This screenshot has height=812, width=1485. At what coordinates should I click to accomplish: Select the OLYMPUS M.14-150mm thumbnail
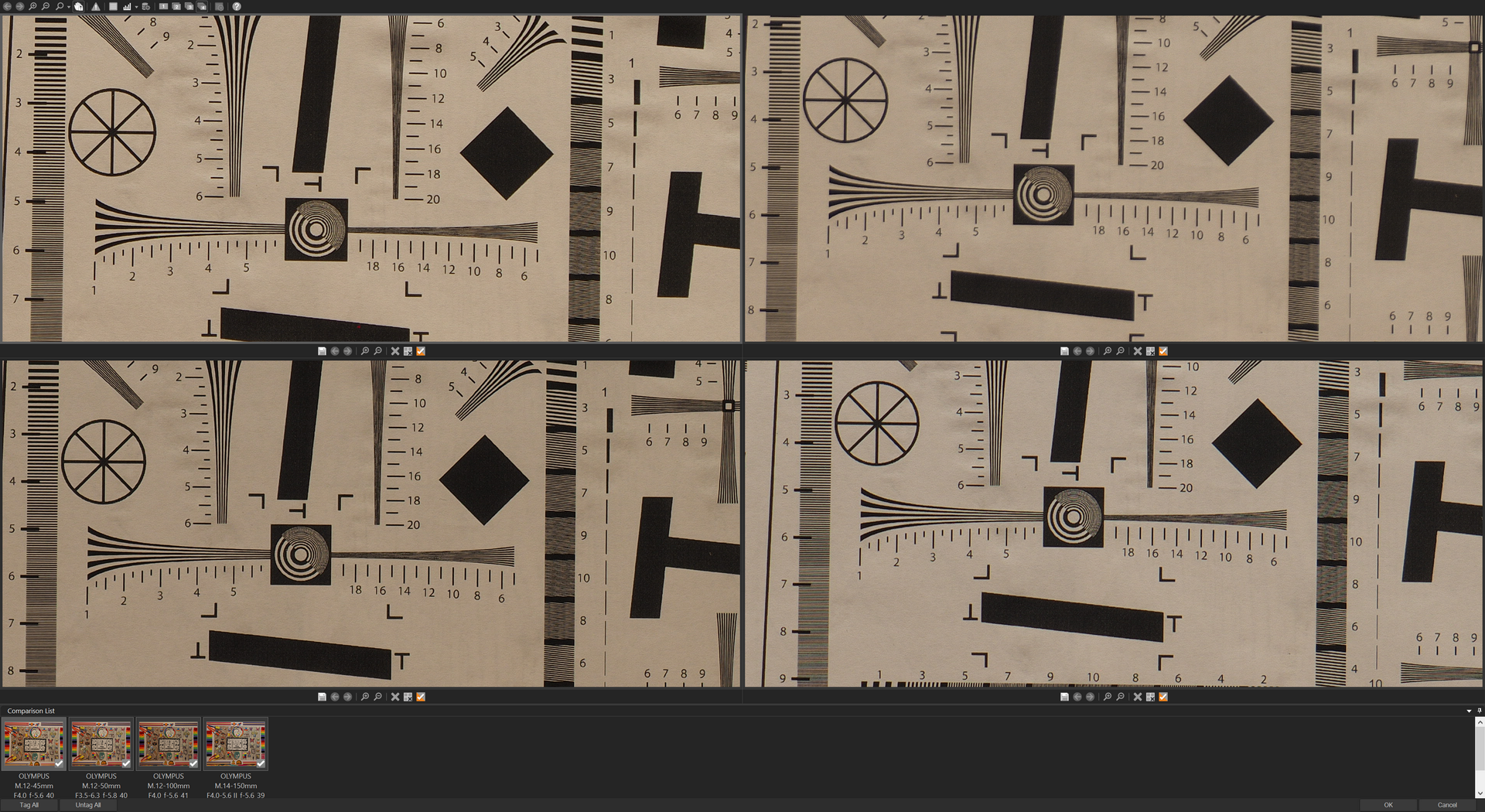(235, 744)
